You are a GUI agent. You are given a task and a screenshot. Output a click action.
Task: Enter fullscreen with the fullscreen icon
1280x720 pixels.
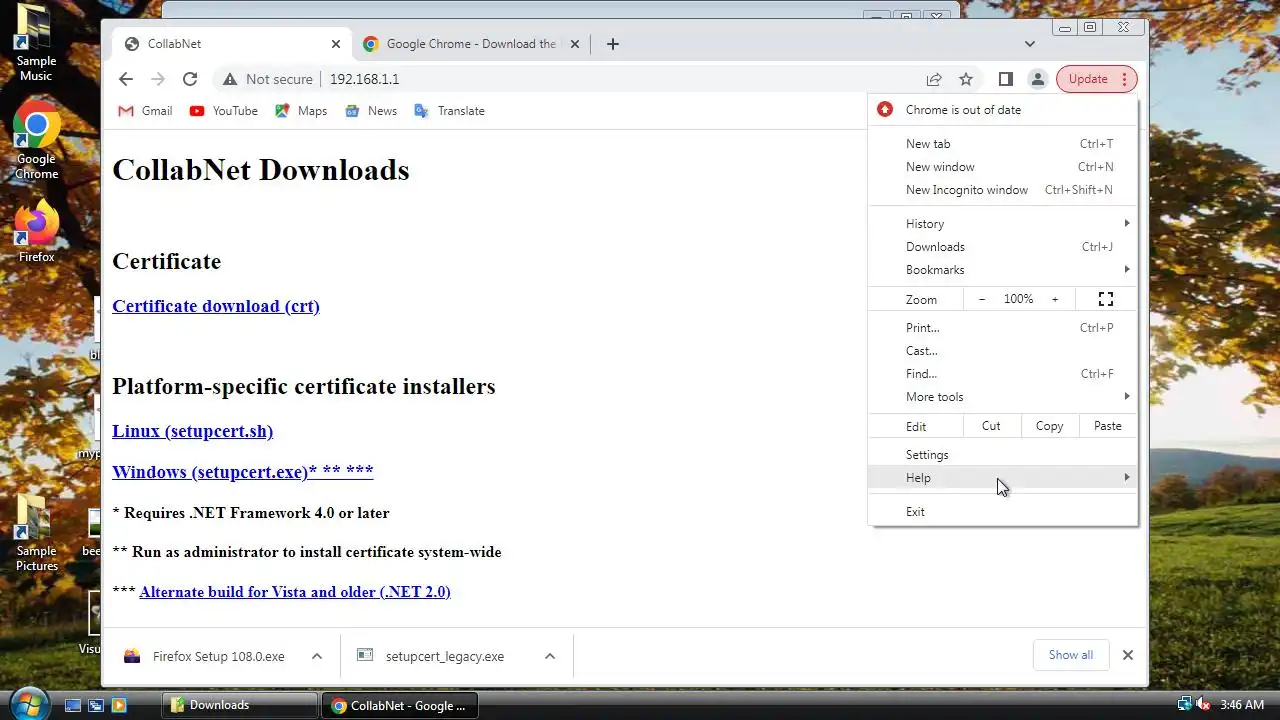[x=1106, y=299]
